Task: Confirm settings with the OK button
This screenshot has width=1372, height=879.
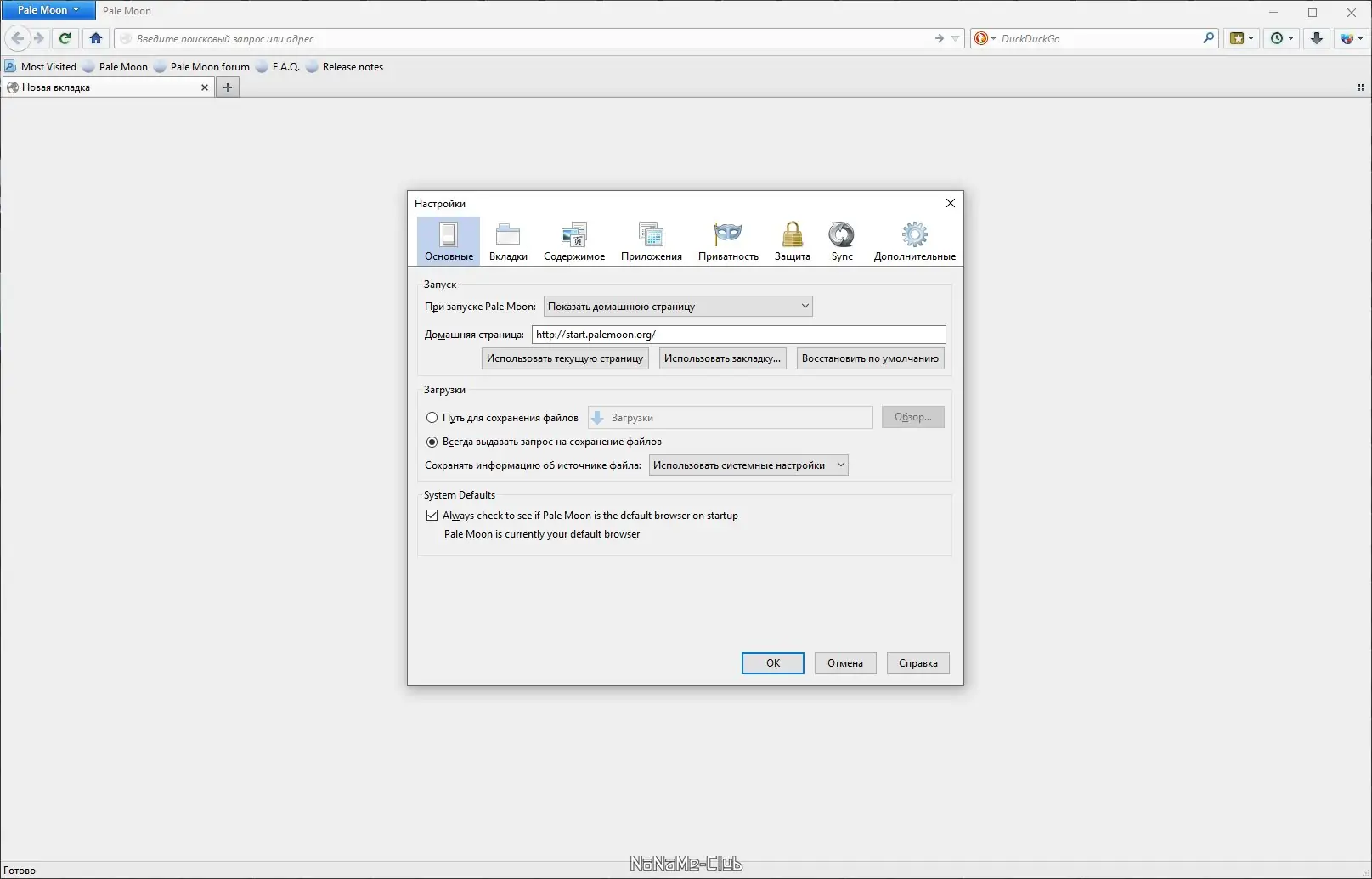Action: click(x=773, y=663)
